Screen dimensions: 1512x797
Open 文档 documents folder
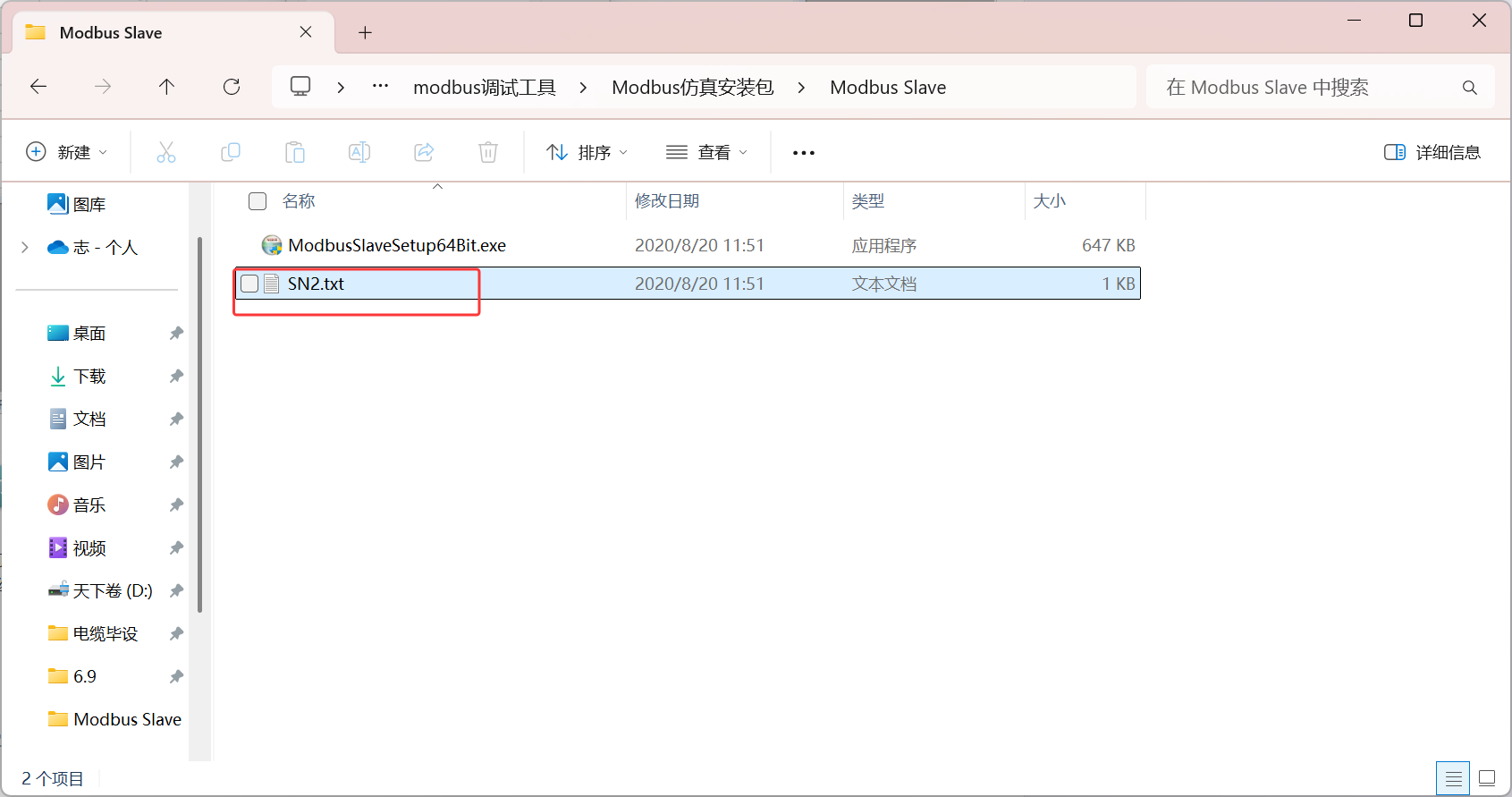[77, 419]
